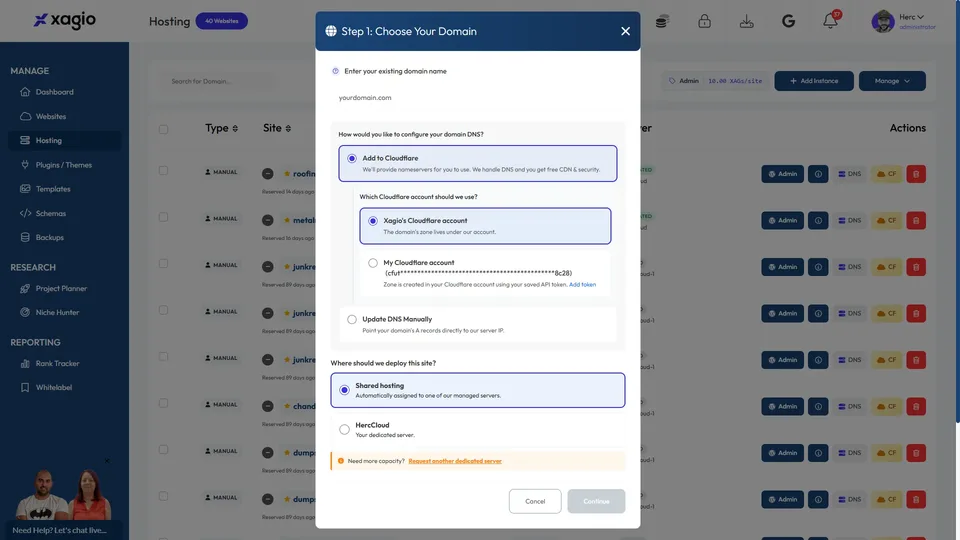This screenshot has width=960, height=540.
Task: Click info icon in first table row
Action: [x=818, y=174]
